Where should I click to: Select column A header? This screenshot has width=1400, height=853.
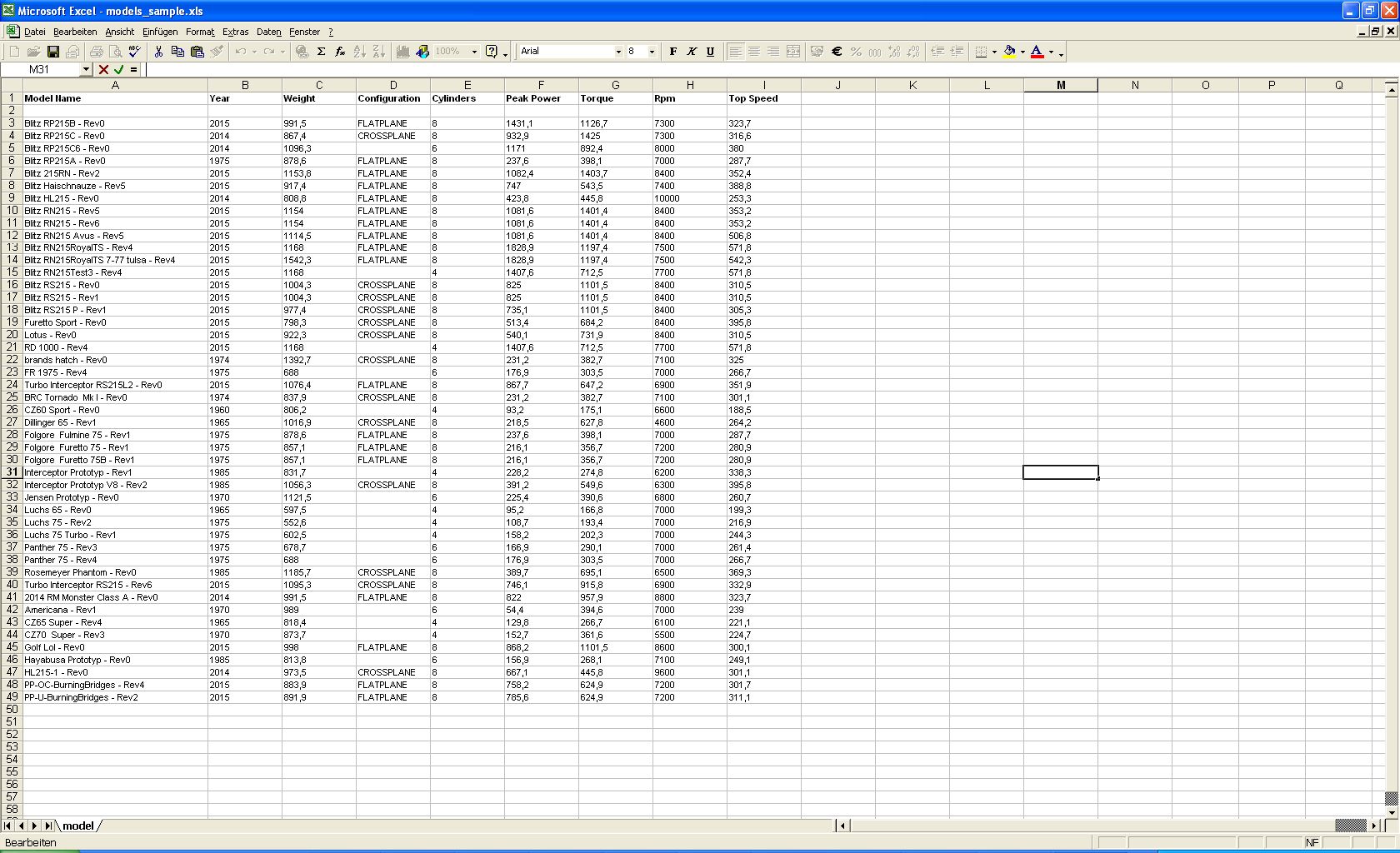pos(115,85)
